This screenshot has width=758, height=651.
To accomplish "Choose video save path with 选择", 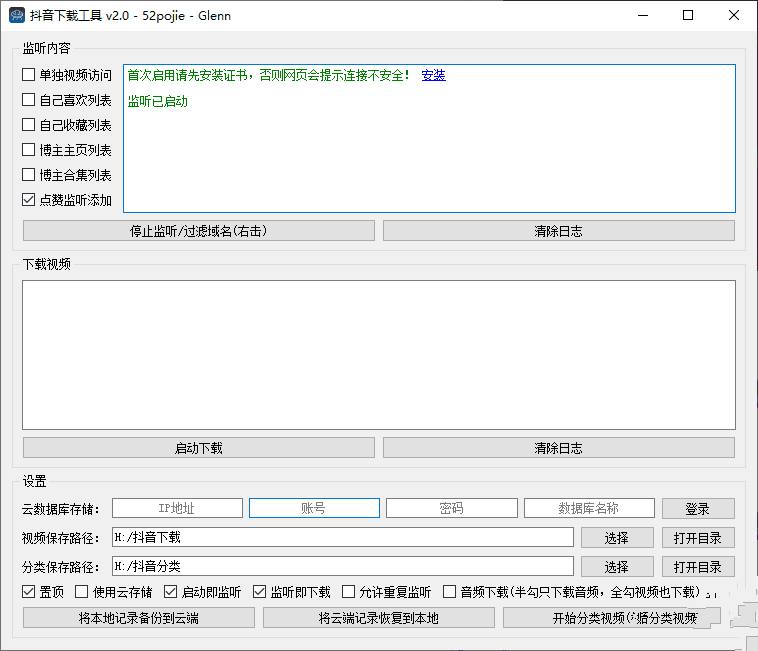I will [617, 538].
